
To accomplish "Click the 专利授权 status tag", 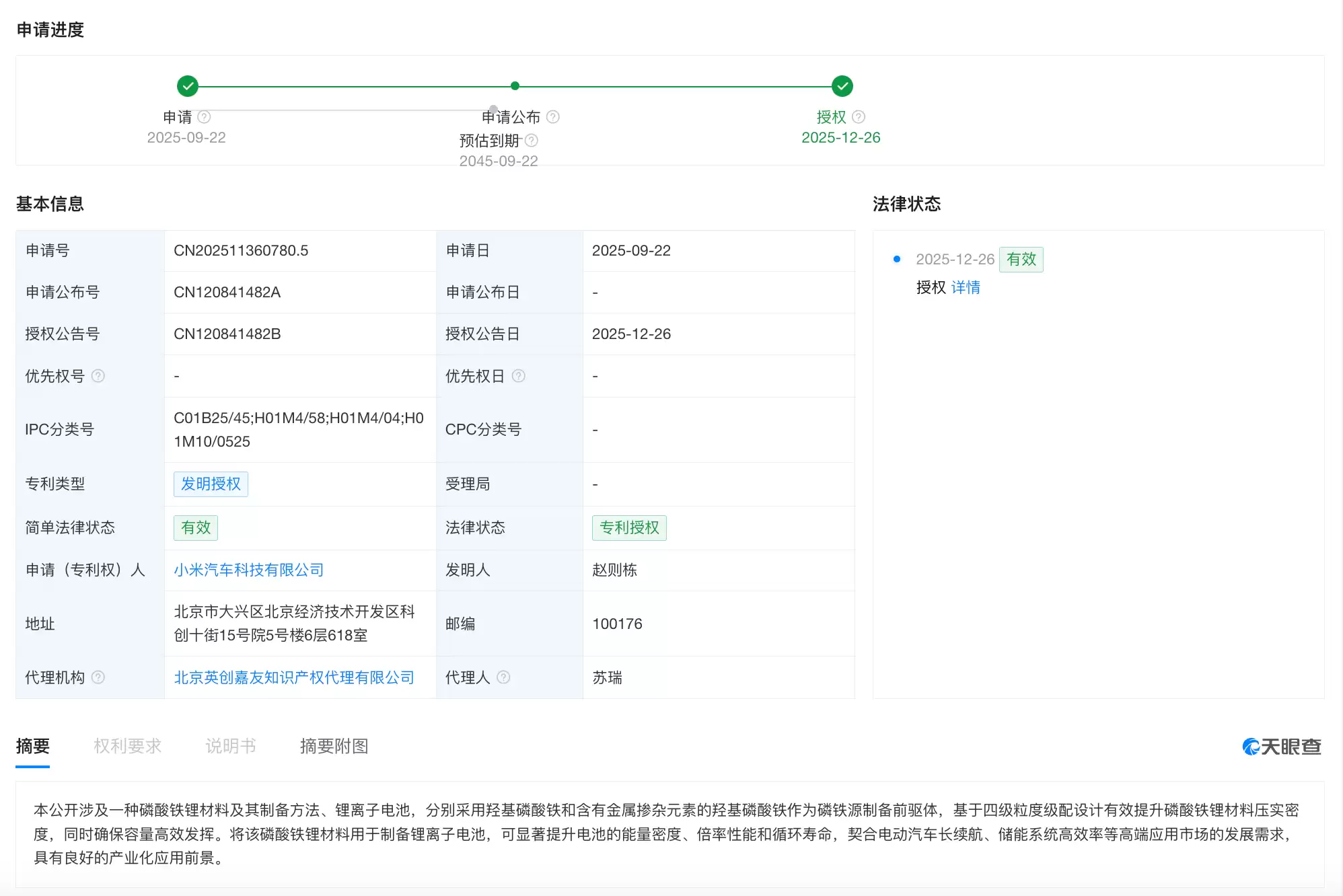I will (x=628, y=528).
